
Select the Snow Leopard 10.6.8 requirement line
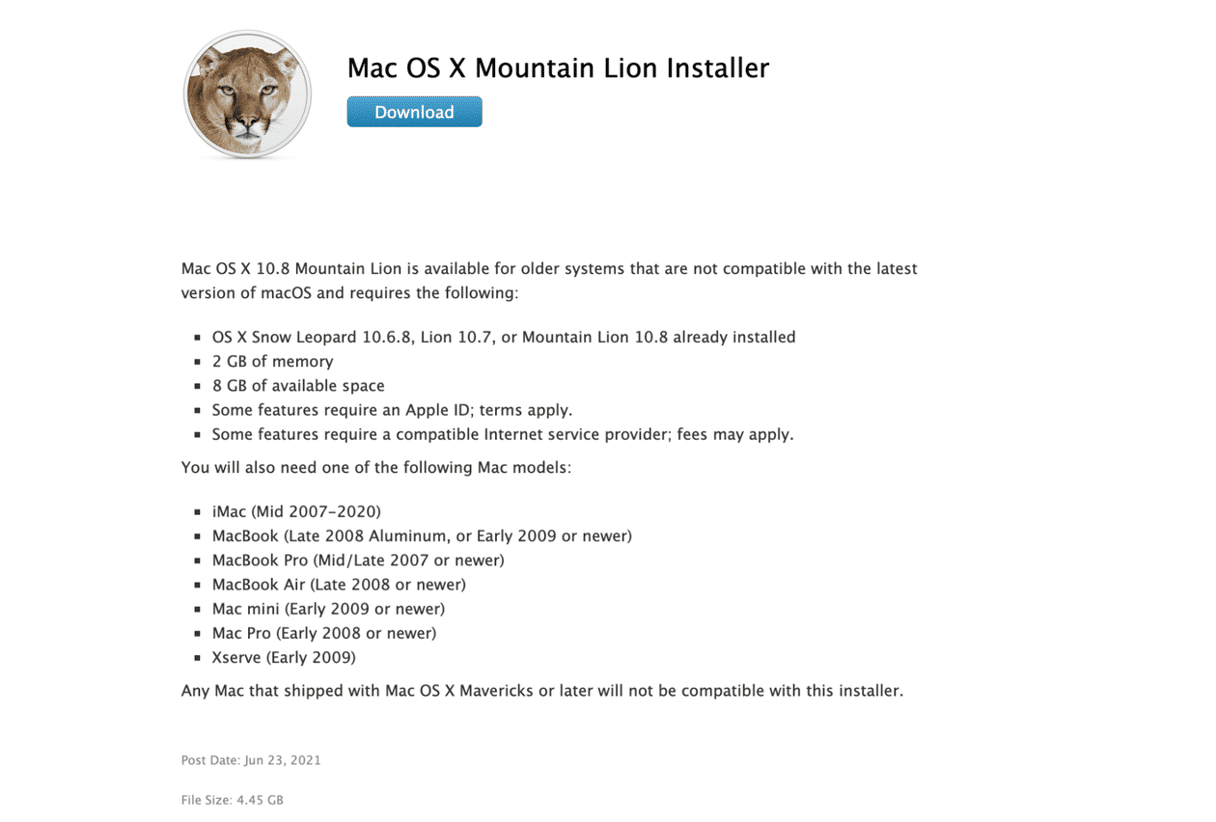coord(503,337)
